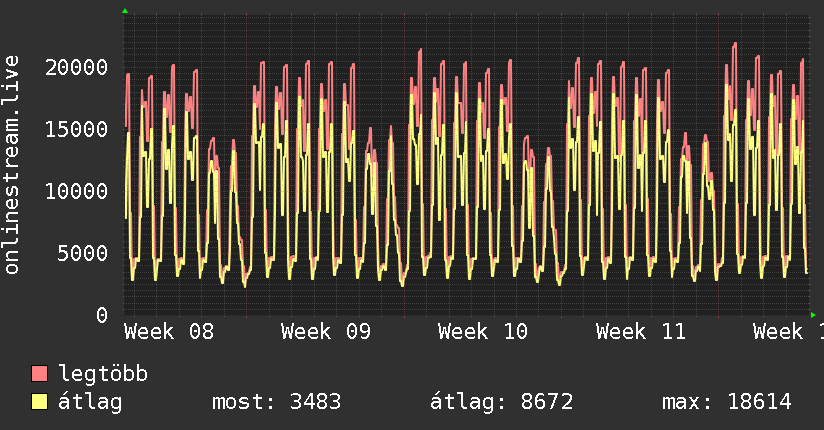This screenshot has height=430, width=824.
Task: Click the 15000 y-axis tick label
Action: point(76,129)
